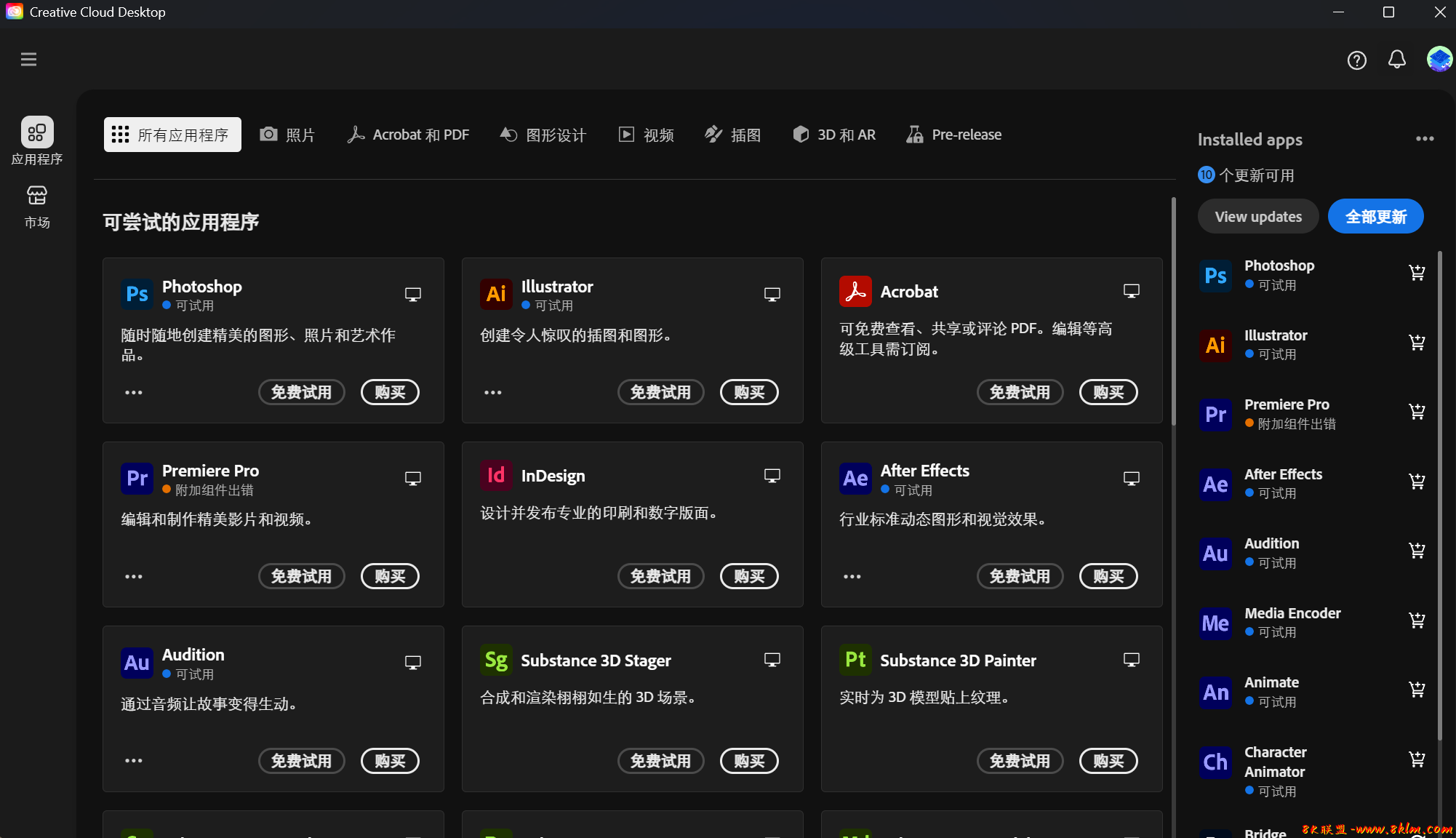Click the Photoshop Ps icon in Installed apps

click(1215, 276)
